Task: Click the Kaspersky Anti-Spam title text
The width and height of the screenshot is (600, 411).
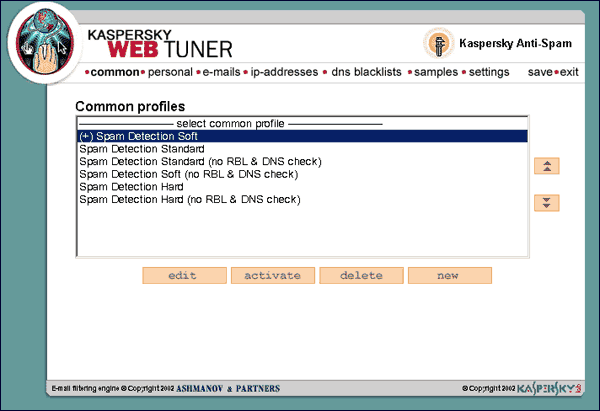Action: 515,43
